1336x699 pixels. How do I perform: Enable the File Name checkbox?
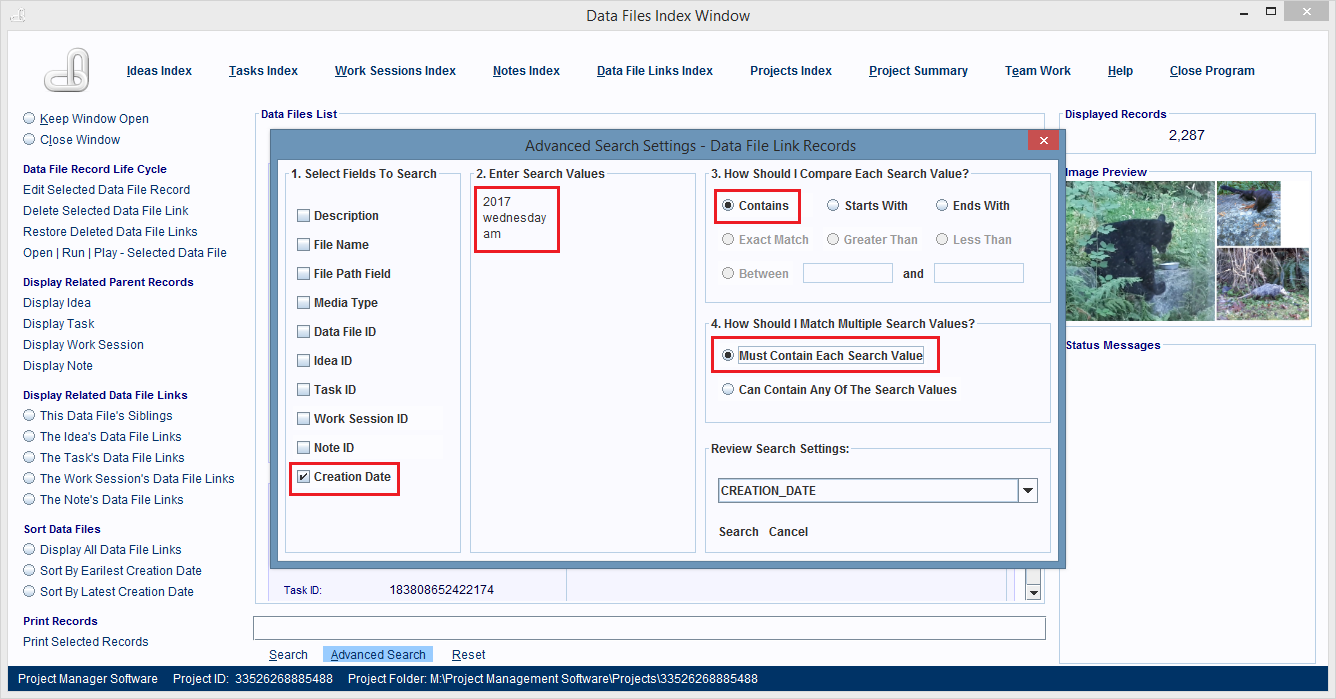pyautogui.click(x=303, y=245)
